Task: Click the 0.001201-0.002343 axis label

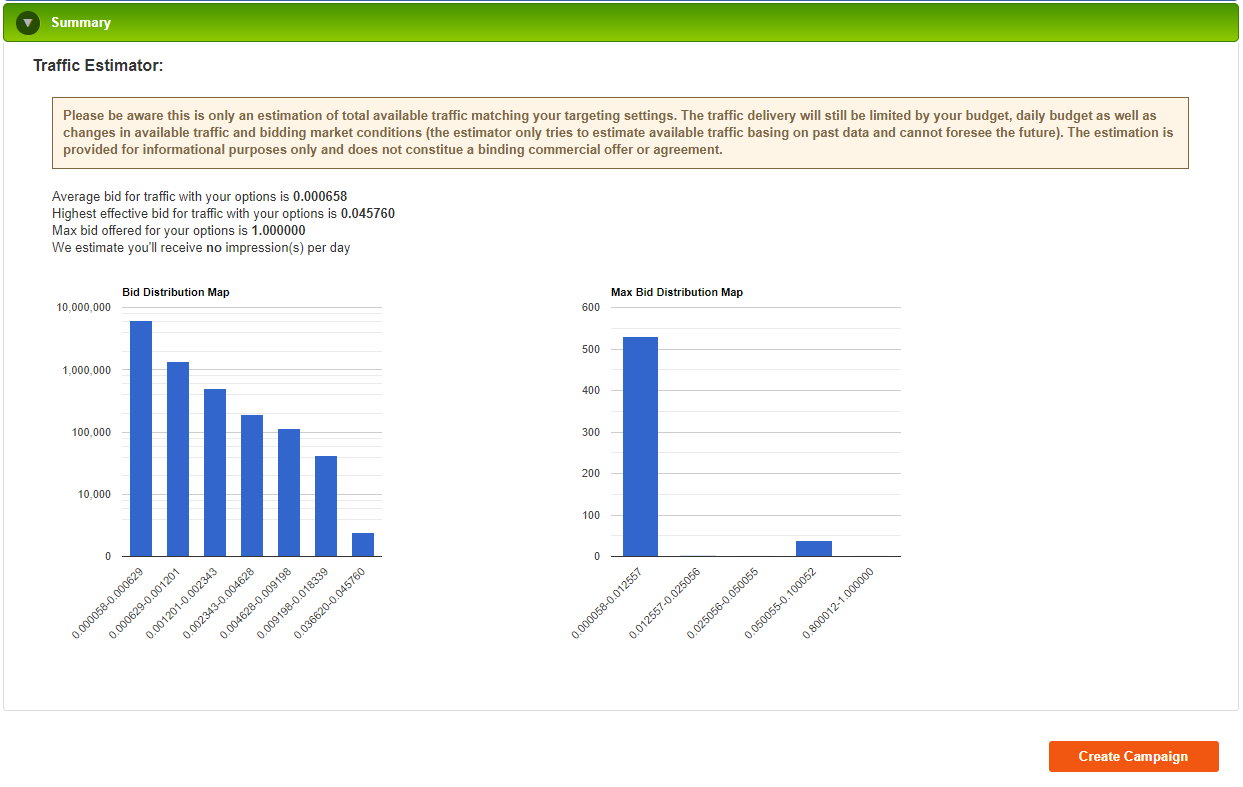Action: coord(184,603)
